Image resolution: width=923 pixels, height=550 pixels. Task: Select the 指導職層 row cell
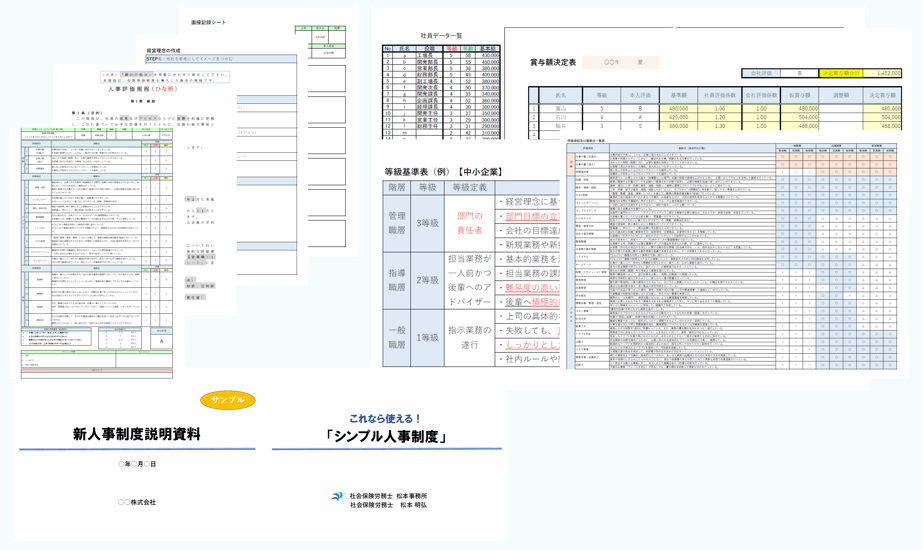click(397, 280)
